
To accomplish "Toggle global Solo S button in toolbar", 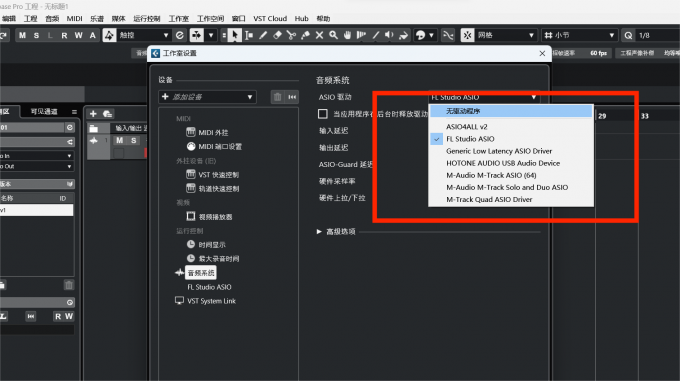I will point(36,35).
